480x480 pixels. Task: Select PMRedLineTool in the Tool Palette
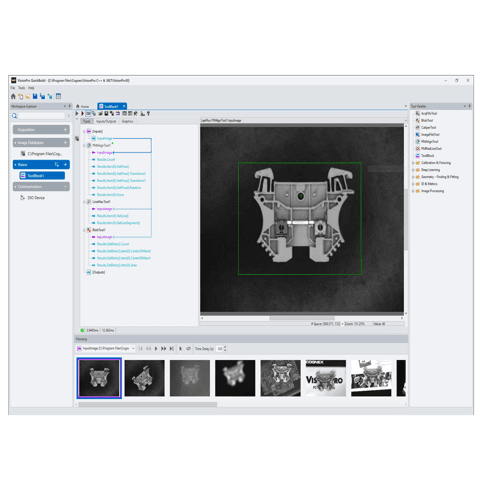pyautogui.click(x=429, y=148)
